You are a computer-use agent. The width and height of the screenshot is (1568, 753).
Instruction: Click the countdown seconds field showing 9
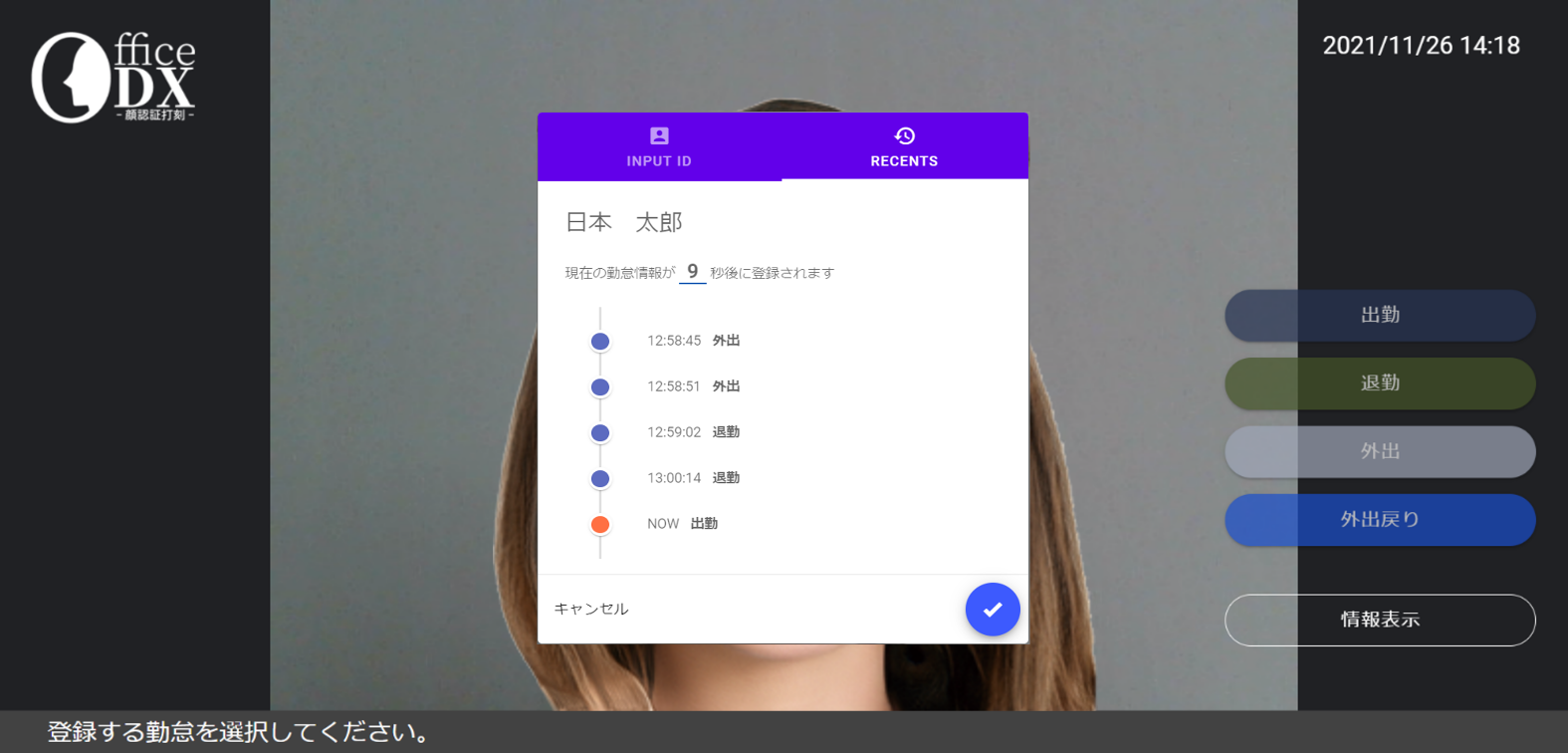pyautogui.click(x=693, y=272)
